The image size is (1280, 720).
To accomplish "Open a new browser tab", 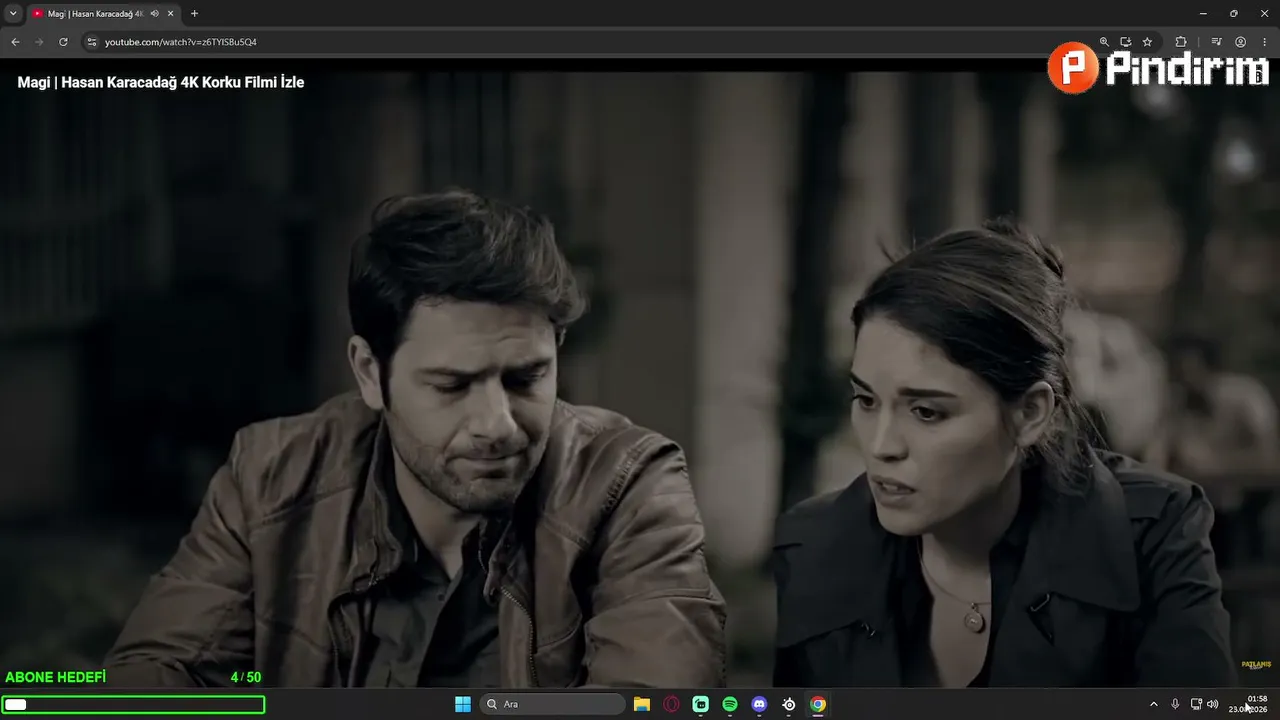I will tap(194, 14).
